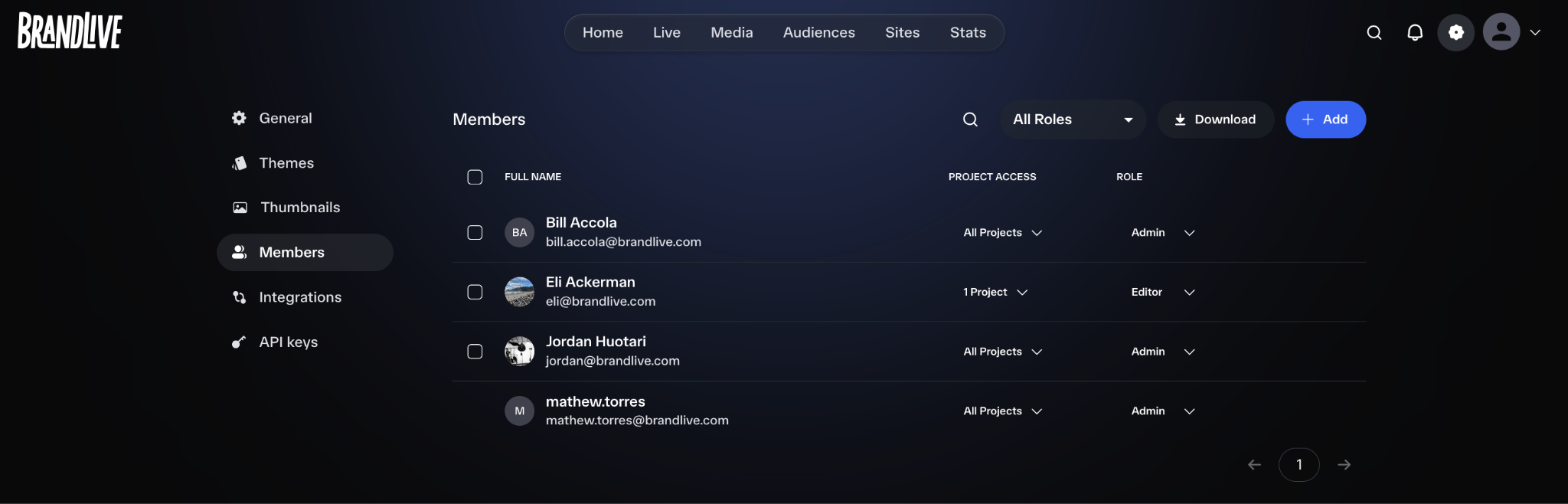Viewport: 1568px width, 504px height.
Task: Open mathew.torres's All Projects dropdown
Action: pos(1002,411)
